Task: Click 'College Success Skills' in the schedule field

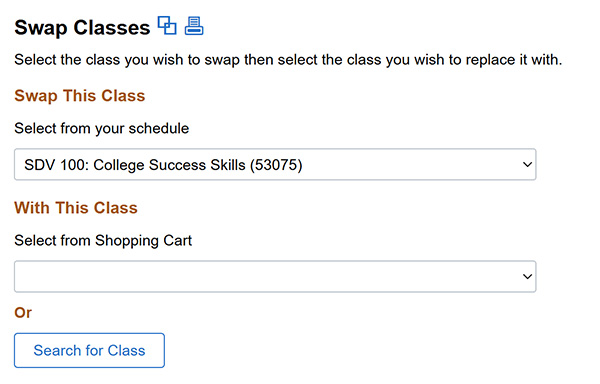Action: tap(170, 165)
